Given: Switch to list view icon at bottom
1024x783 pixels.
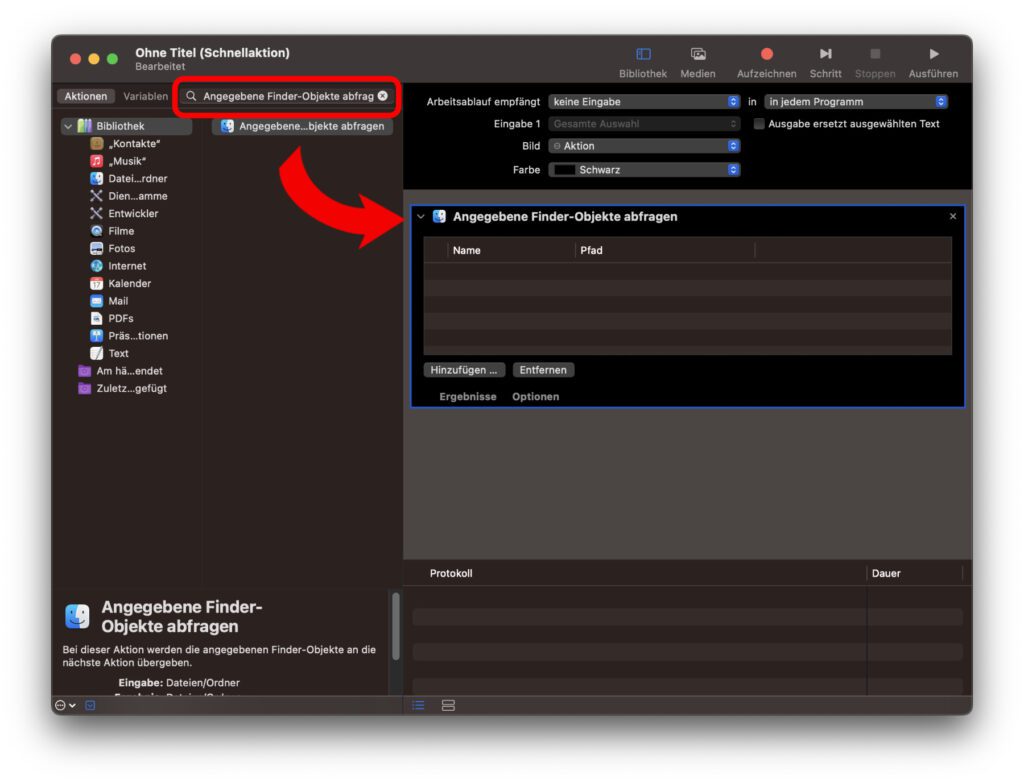Looking at the screenshot, I should point(419,705).
